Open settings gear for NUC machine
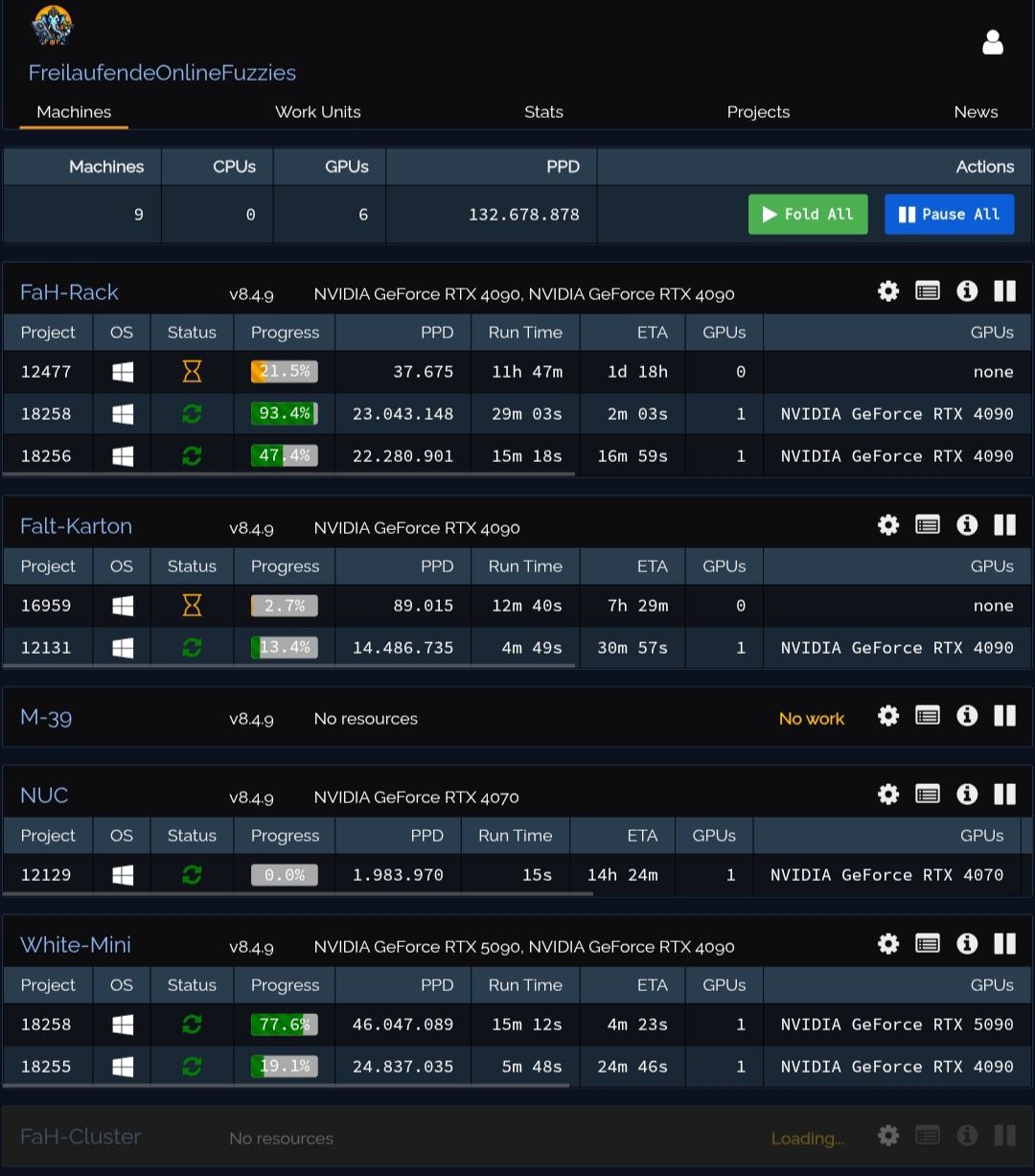 click(888, 795)
